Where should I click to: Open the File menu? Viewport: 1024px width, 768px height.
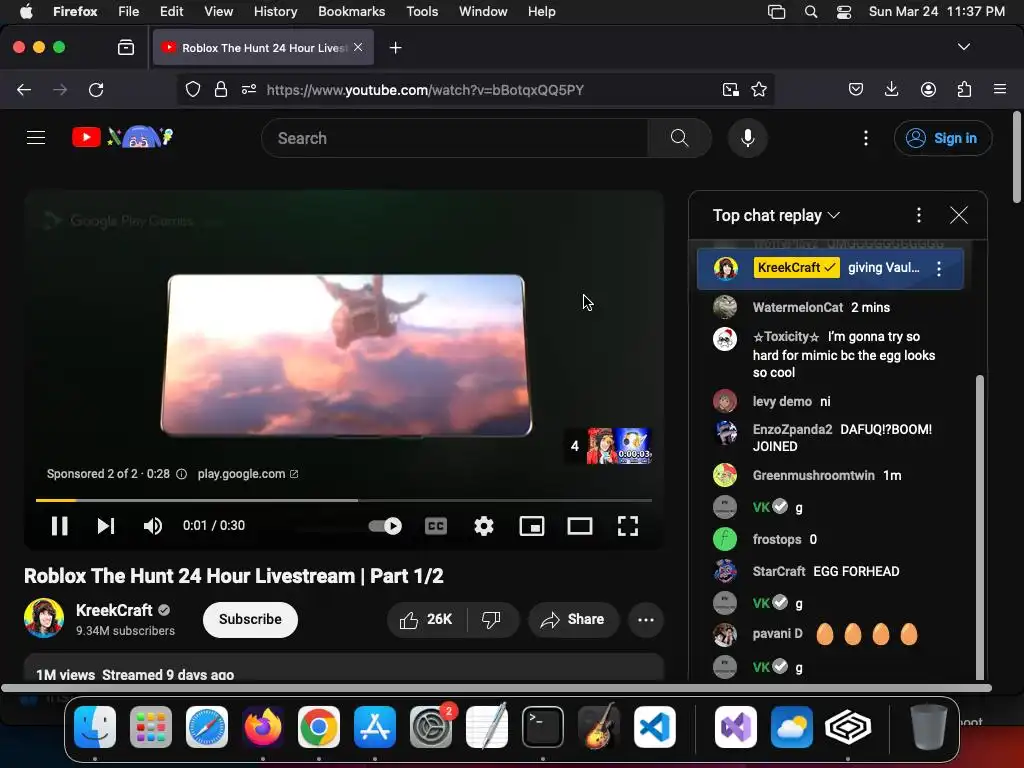(x=128, y=12)
